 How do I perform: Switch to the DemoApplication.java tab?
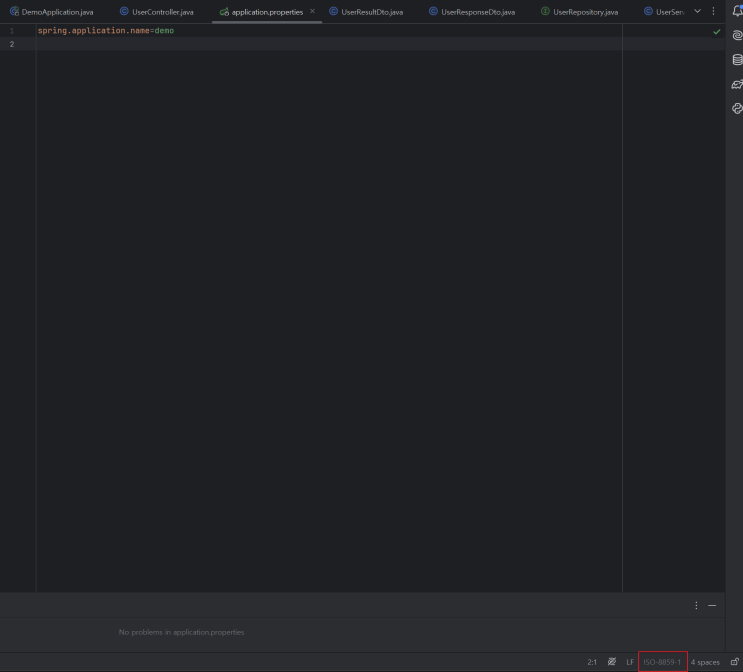click(52, 12)
